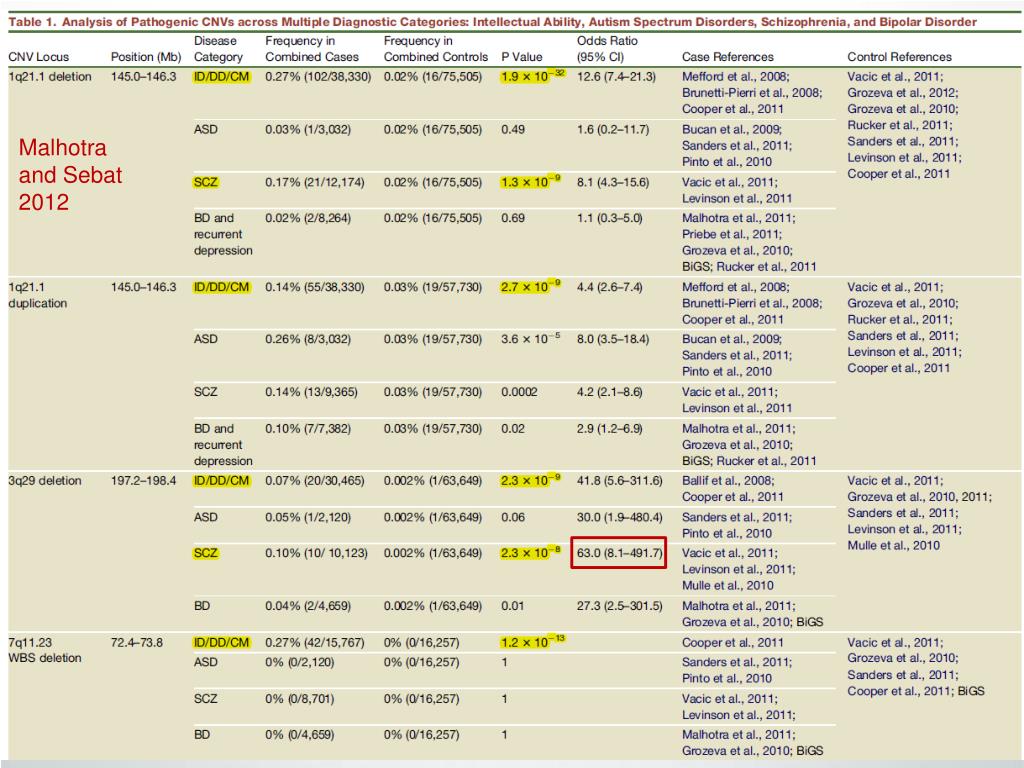The image size is (1024, 768).
Task: Click the cell '0.27% (42/15,767)'
Action: [x=314, y=643]
